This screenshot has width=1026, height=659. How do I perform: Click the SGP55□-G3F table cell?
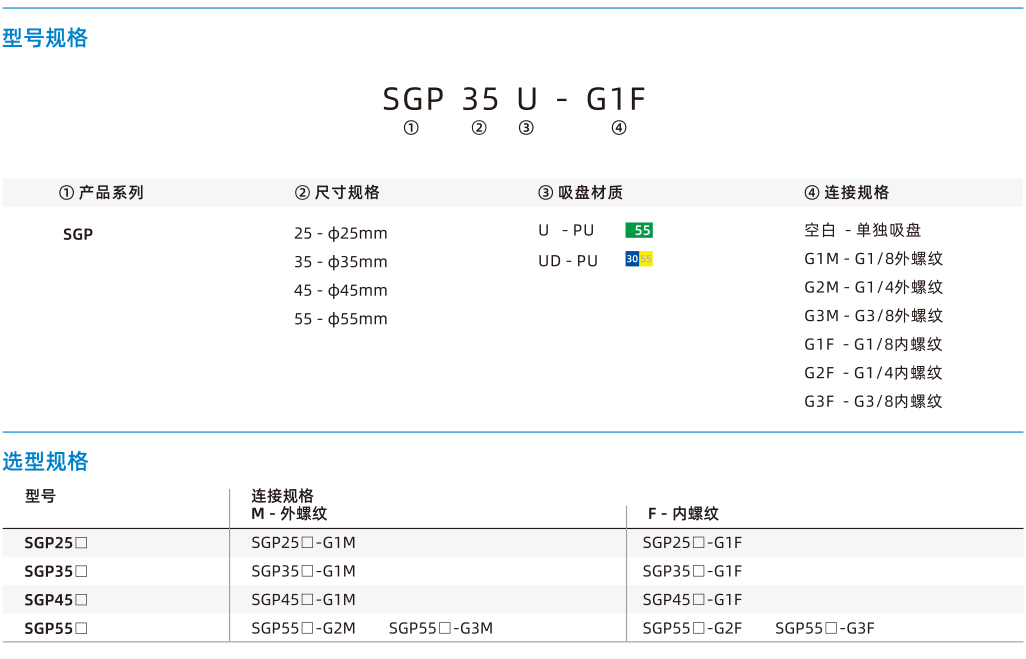pos(825,629)
